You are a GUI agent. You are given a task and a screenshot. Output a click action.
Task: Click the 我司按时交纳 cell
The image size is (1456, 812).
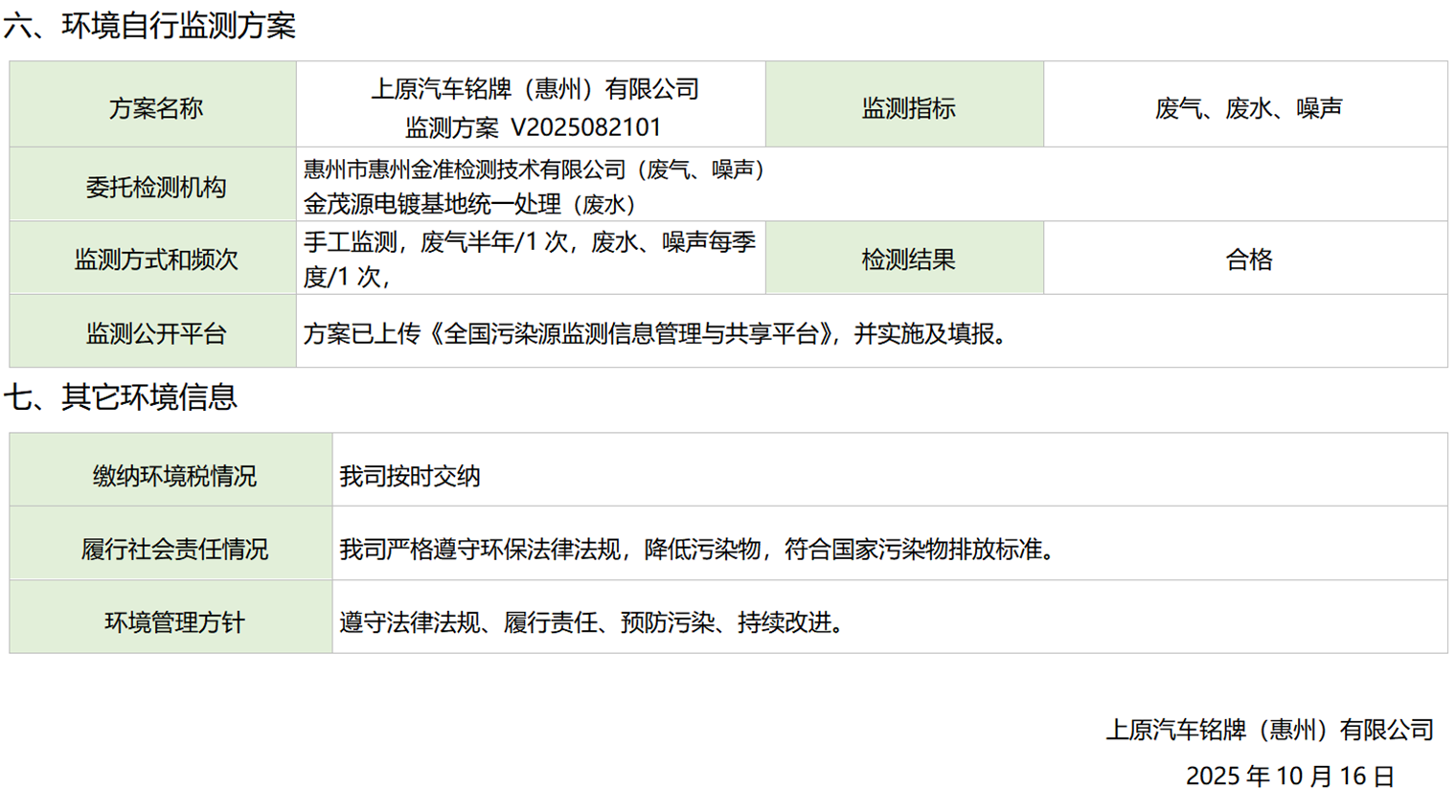coord(410,476)
